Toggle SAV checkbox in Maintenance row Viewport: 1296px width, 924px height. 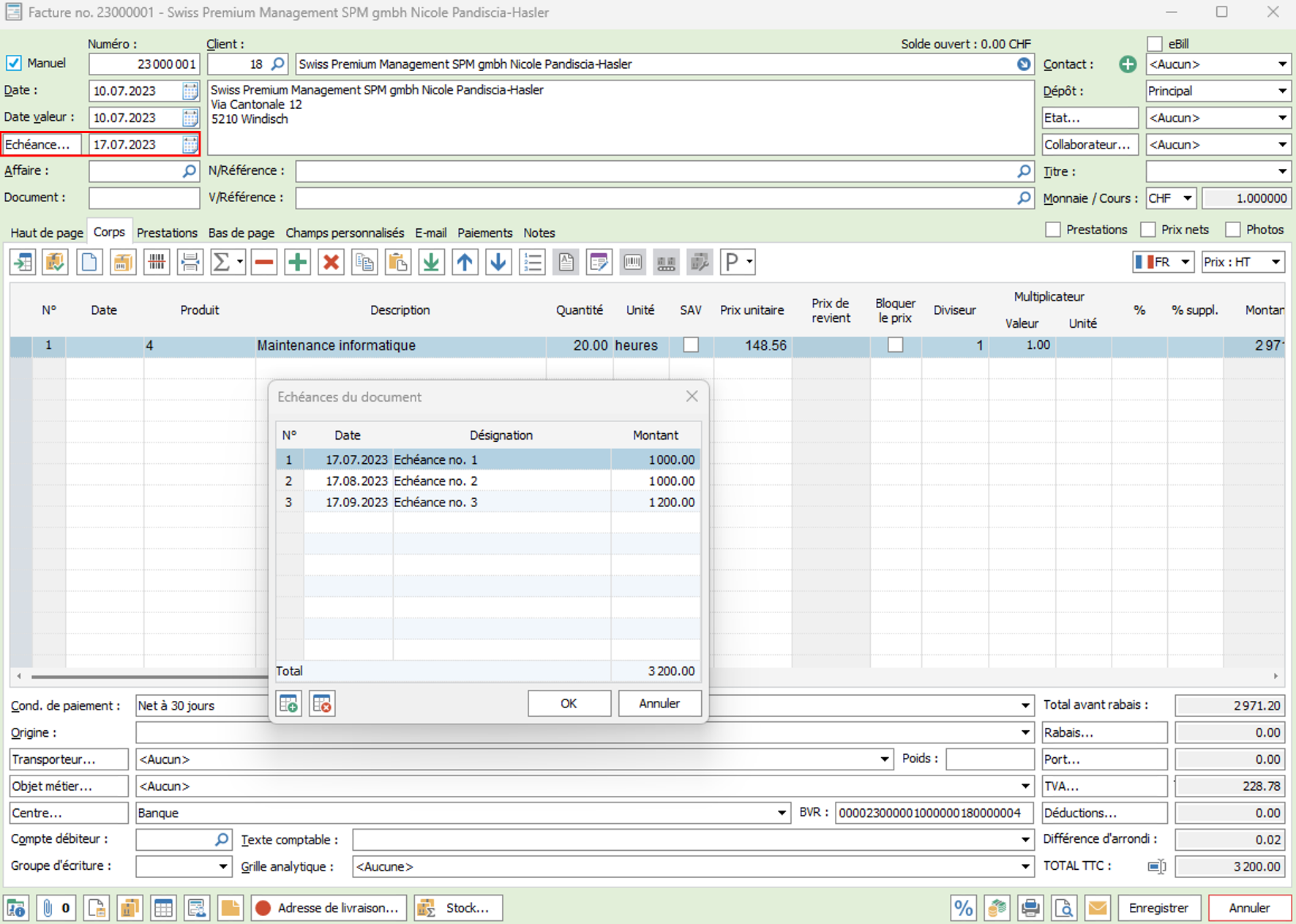[x=691, y=345]
